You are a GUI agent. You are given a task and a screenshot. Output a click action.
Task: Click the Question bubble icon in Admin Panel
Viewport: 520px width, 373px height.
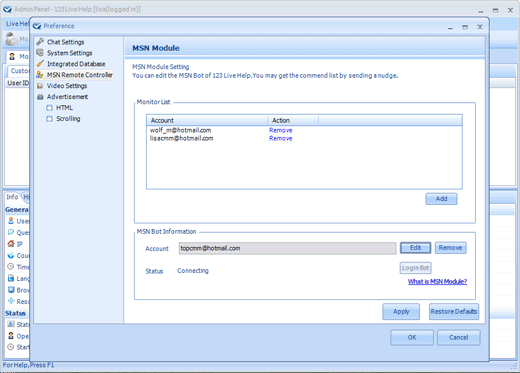click(x=11, y=232)
